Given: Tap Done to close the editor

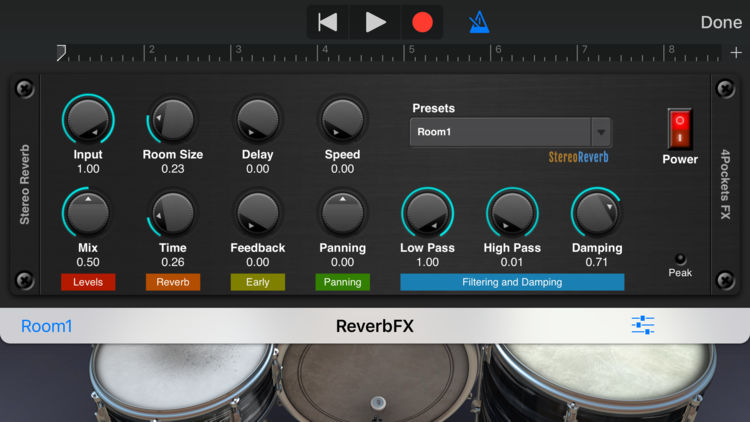Looking at the screenshot, I should (720, 22).
